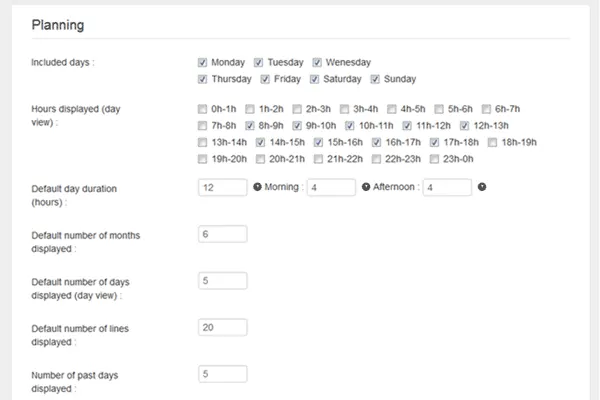Toggle the Sunday checkbox
This screenshot has height=400, width=600.
click(x=376, y=79)
